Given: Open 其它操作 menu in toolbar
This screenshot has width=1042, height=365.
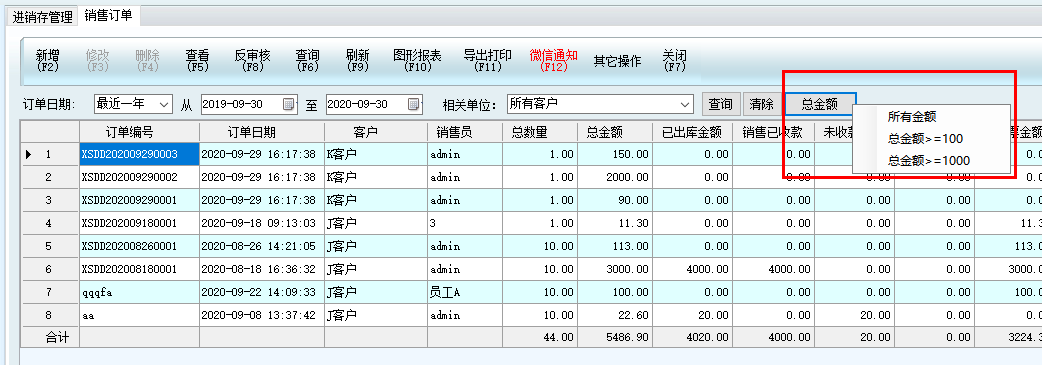Looking at the screenshot, I should pos(617,61).
